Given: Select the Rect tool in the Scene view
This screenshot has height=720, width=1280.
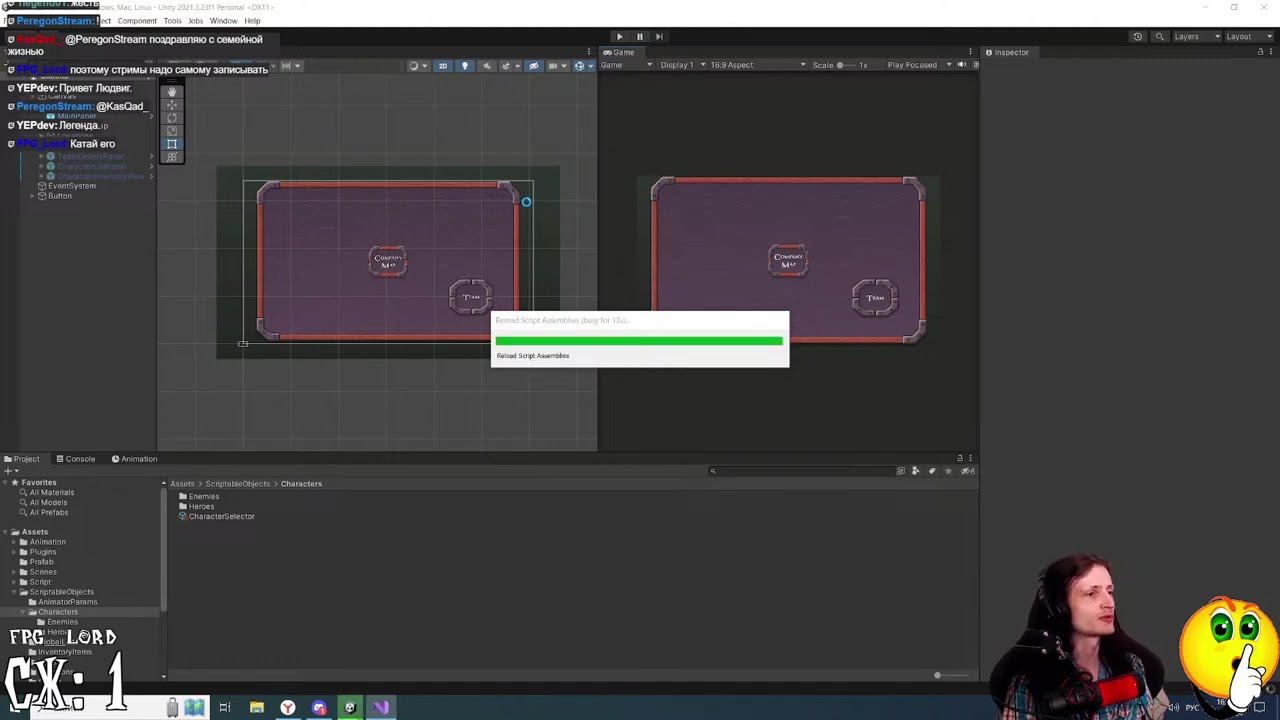Looking at the screenshot, I should pos(172,144).
